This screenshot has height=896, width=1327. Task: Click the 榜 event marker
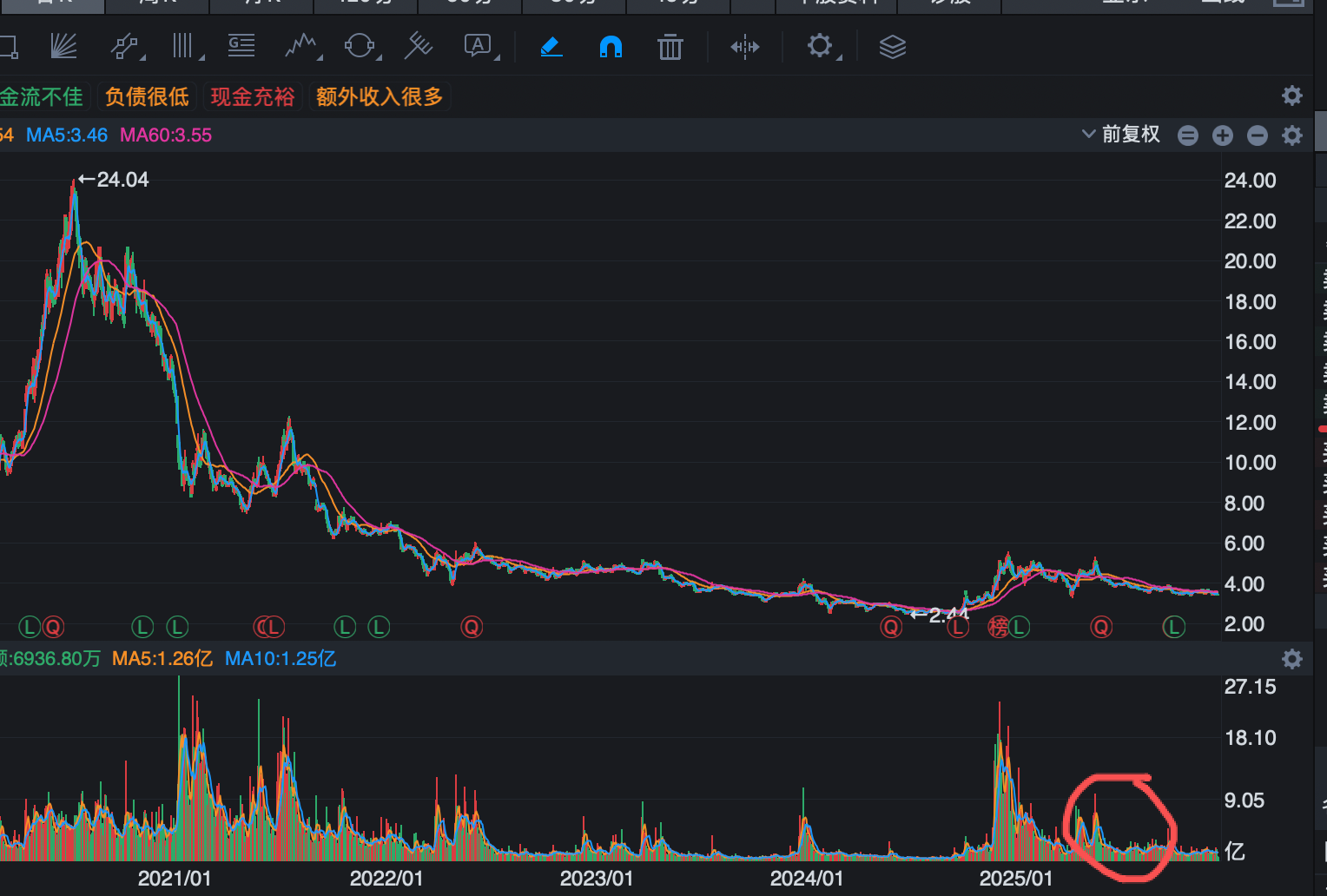click(999, 627)
